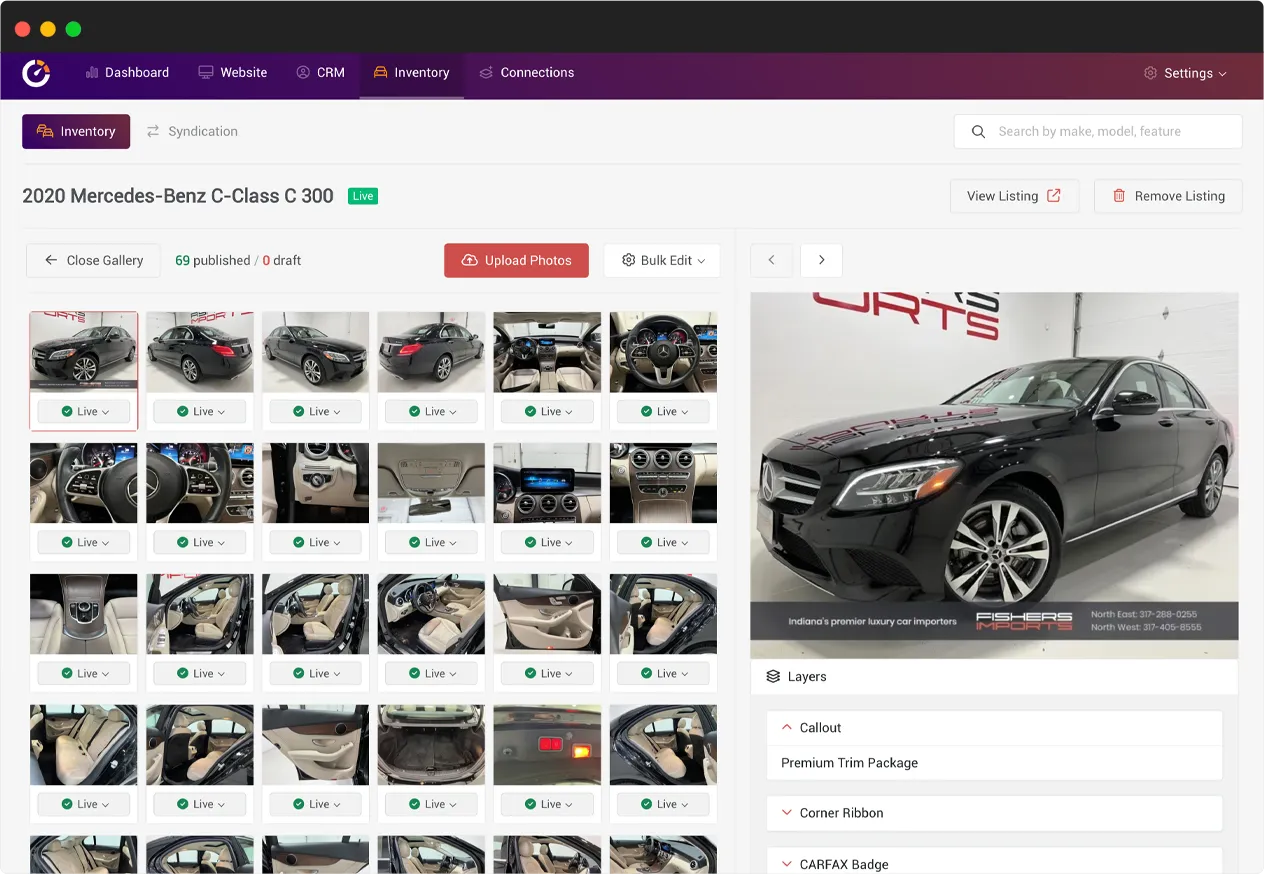Click the trash icon in Remove Listing
Screen dimensions: 1264x874
[1119, 196]
